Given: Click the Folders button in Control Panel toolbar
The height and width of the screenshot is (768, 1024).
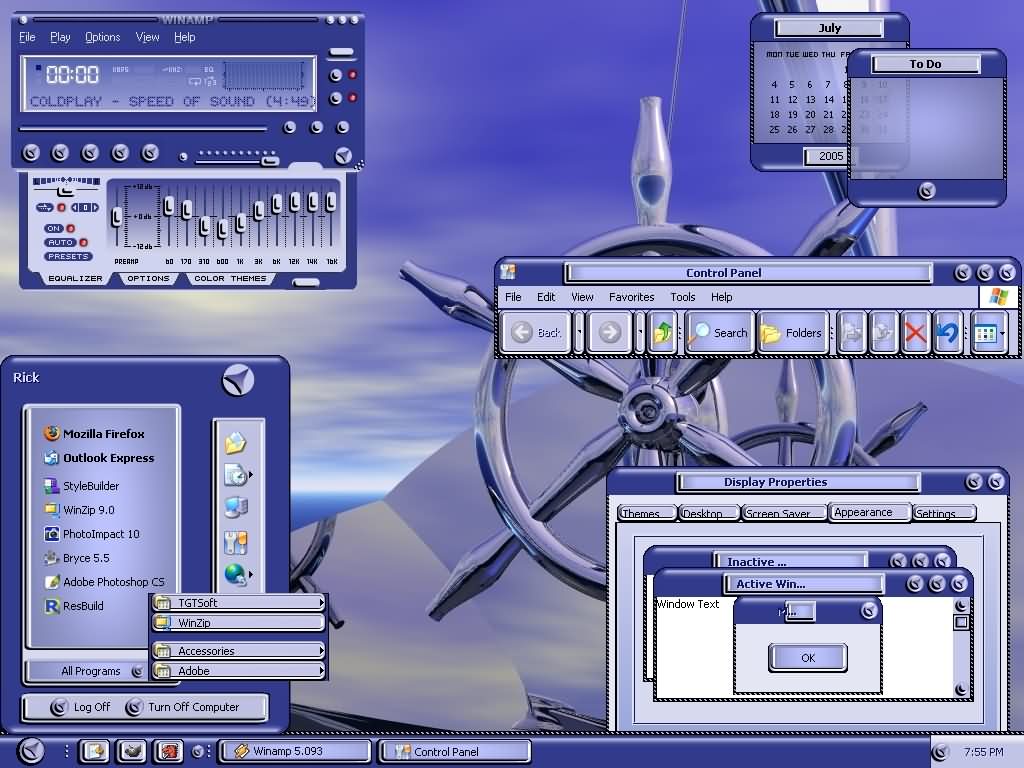Looking at the screenshot, I should point(792,333).
